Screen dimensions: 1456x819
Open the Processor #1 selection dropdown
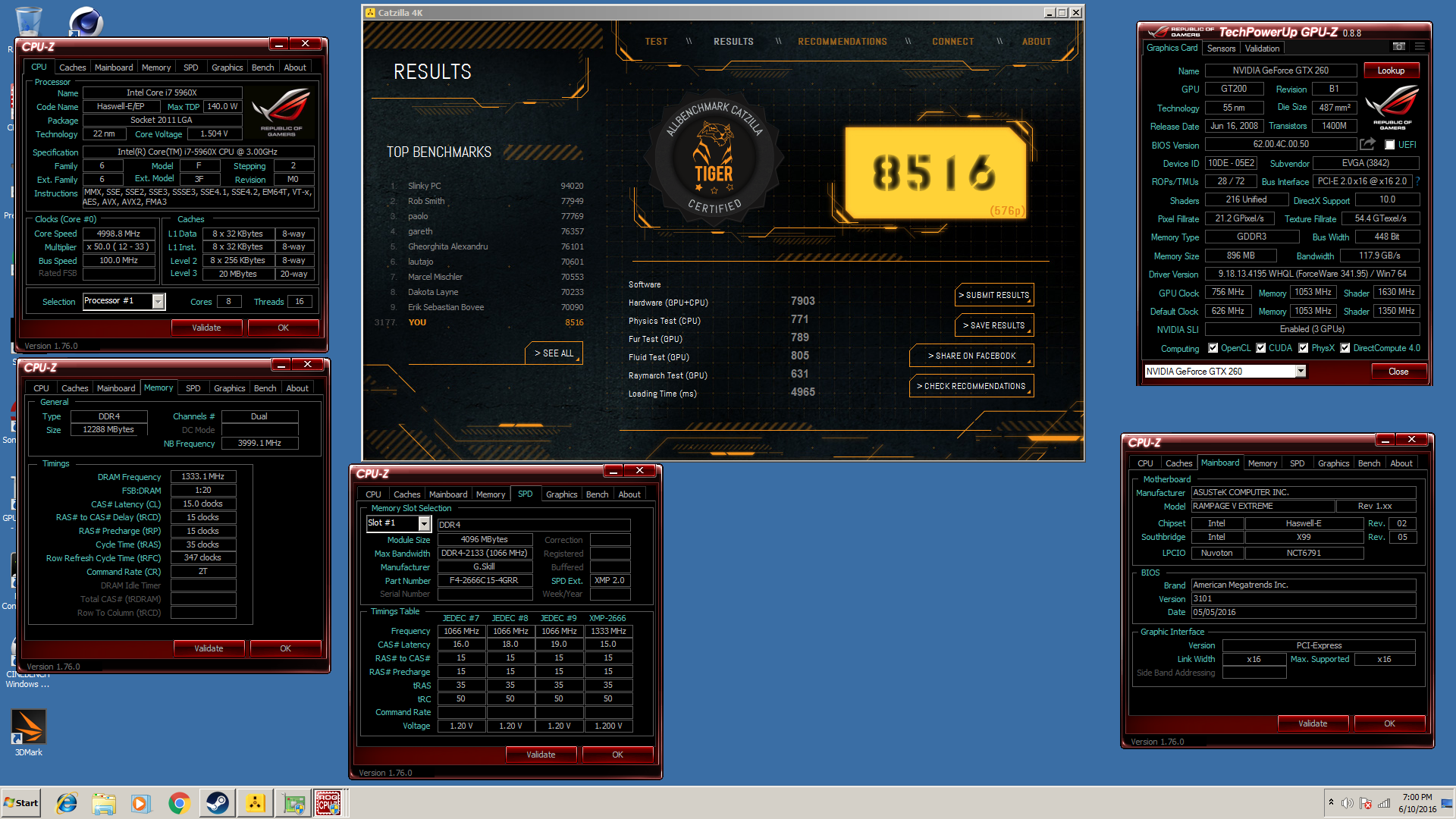158,302
